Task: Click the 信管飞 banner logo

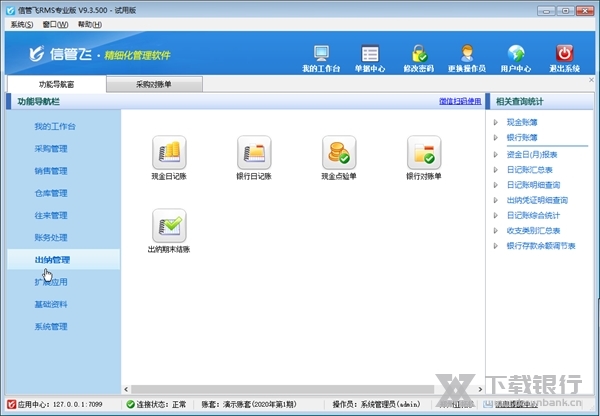Action: click(x=37, y=54)
